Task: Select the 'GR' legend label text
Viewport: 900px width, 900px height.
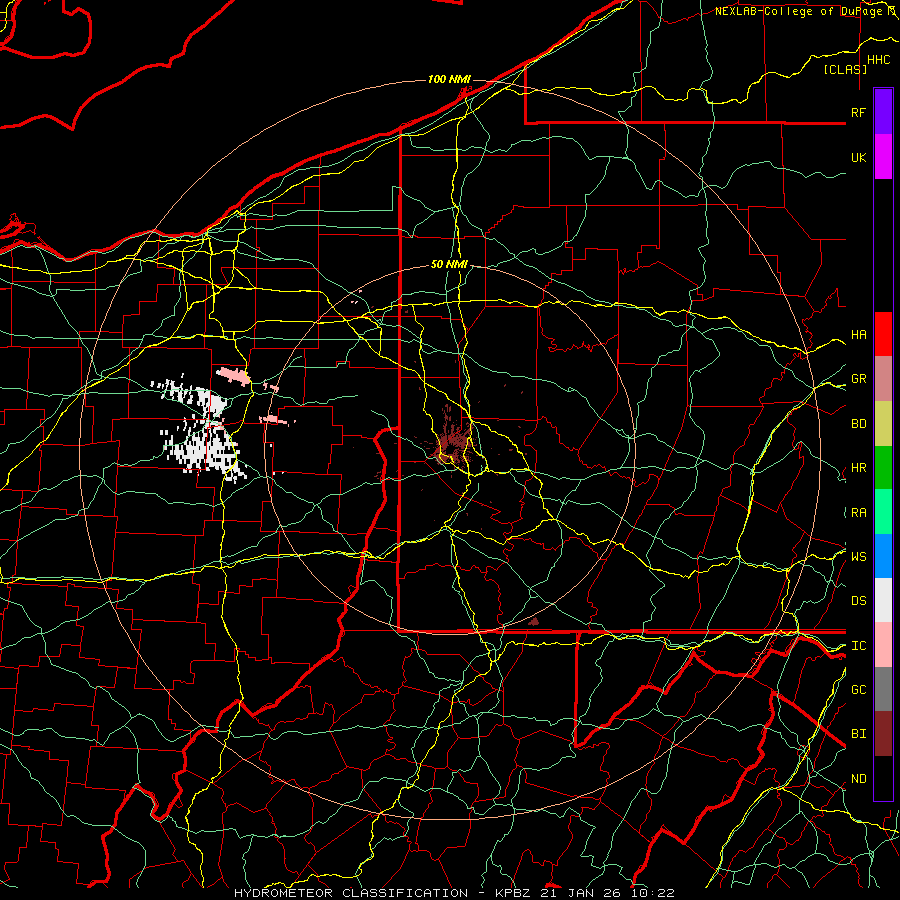Action: click(x=858, y=379)
